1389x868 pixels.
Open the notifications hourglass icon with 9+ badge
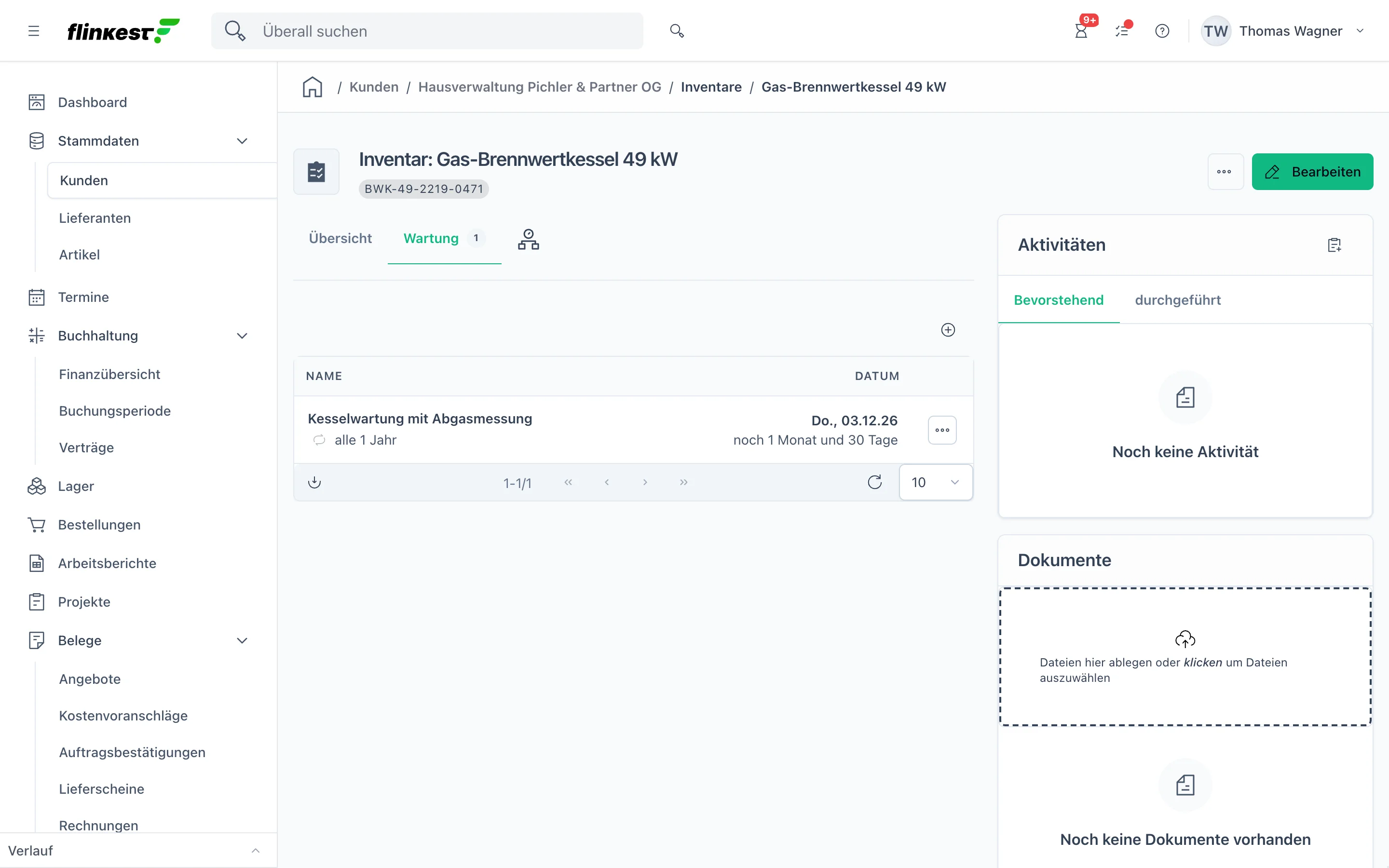pyautogui.click(x=1081, y=31)
